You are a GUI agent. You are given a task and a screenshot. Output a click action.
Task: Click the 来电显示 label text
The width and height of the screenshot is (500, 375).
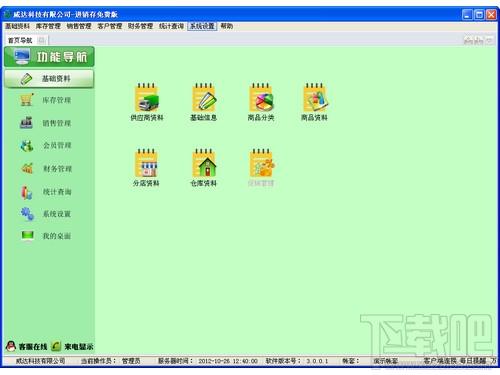79,347
